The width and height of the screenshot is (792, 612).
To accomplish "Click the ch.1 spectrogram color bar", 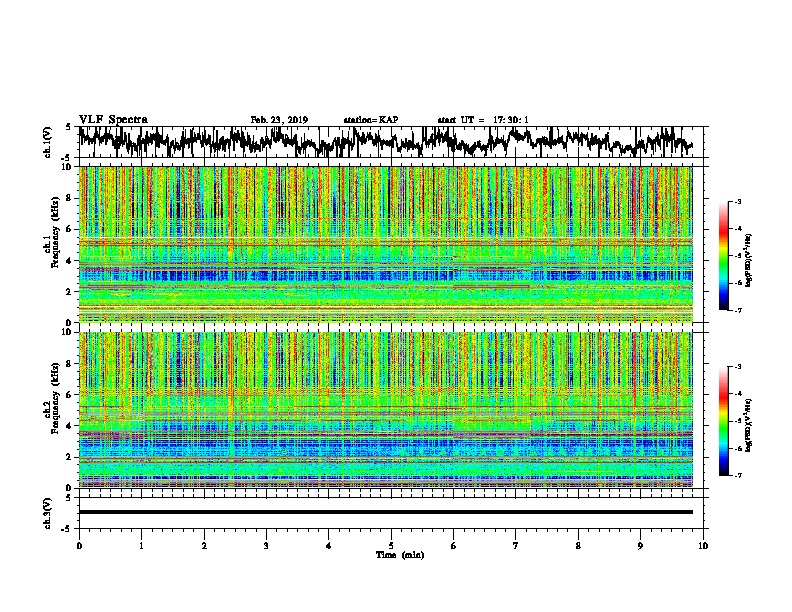I will pos(724,256).
